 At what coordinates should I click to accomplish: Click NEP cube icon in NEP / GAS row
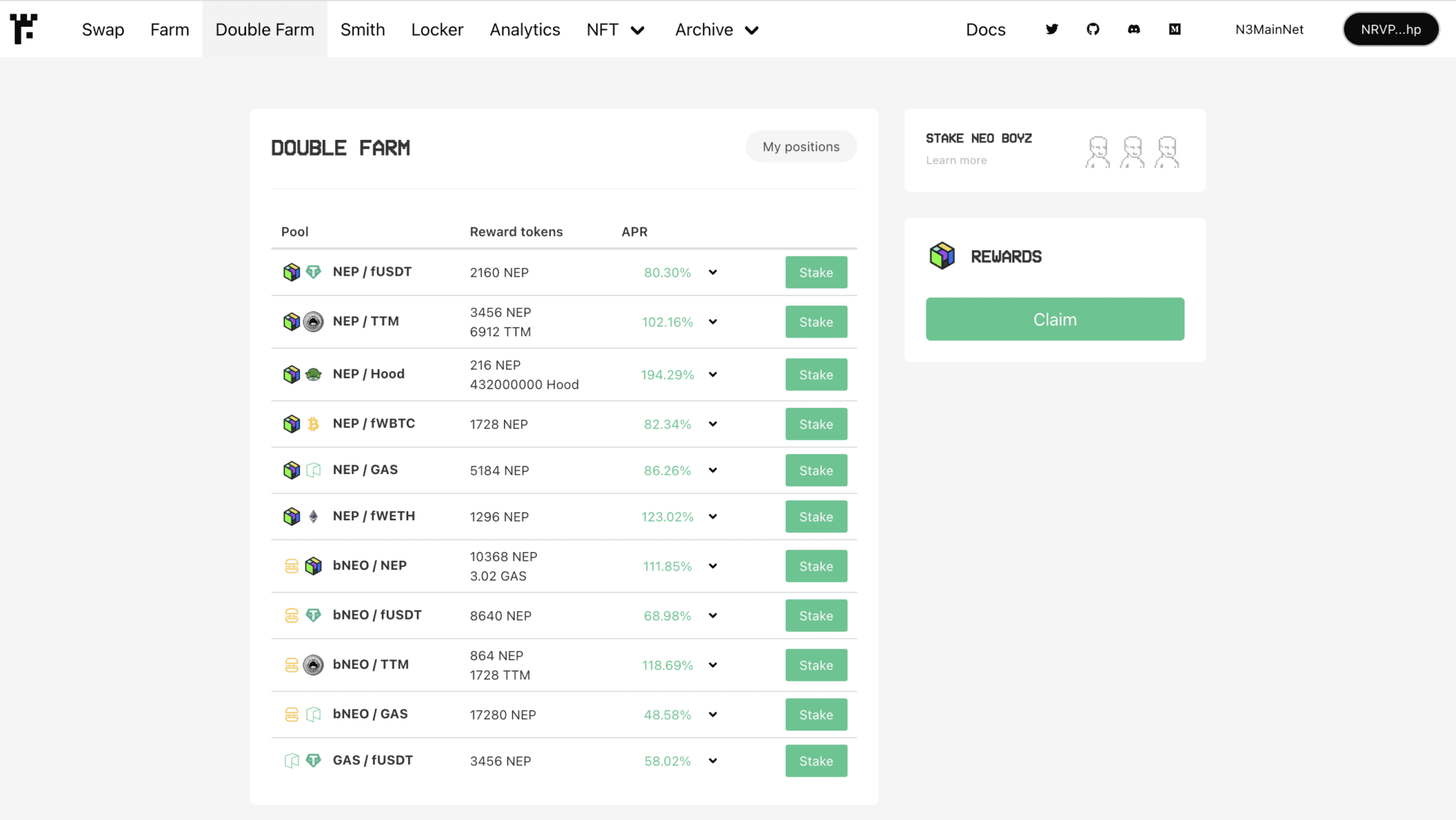291,470
